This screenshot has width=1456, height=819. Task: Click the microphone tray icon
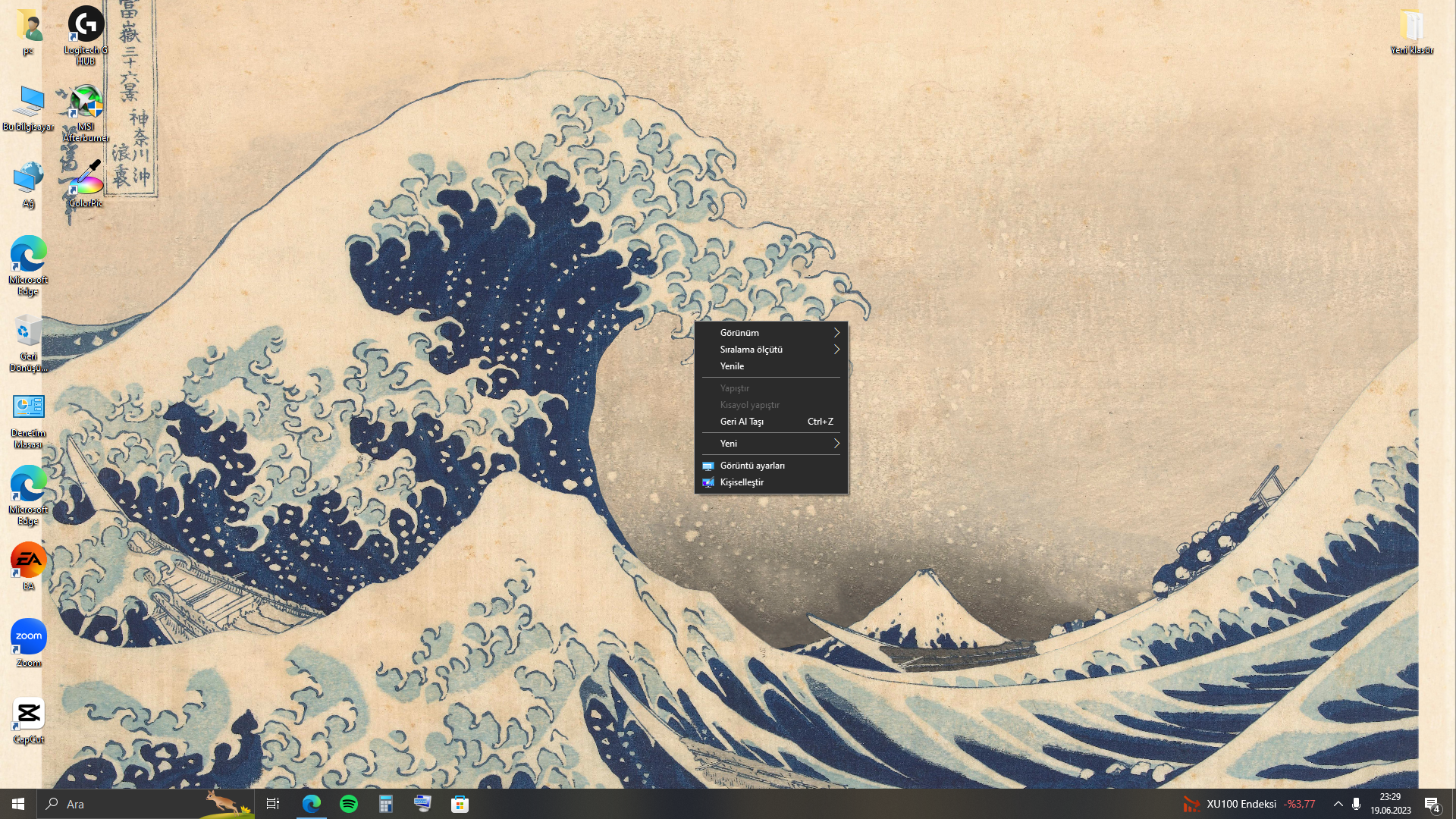coord(1356,804)
